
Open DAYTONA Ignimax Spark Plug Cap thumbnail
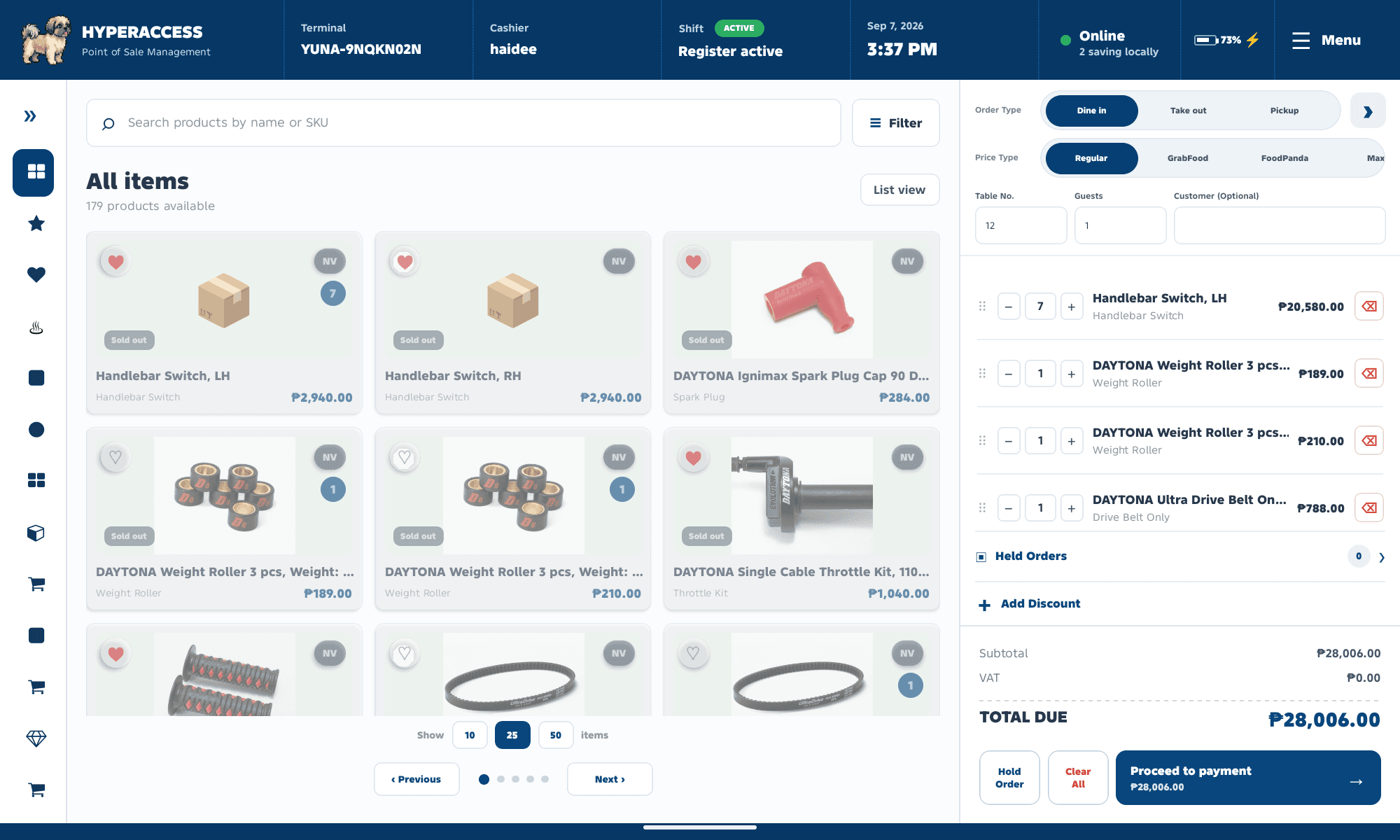pyautogui.click(x=802, y=300)
